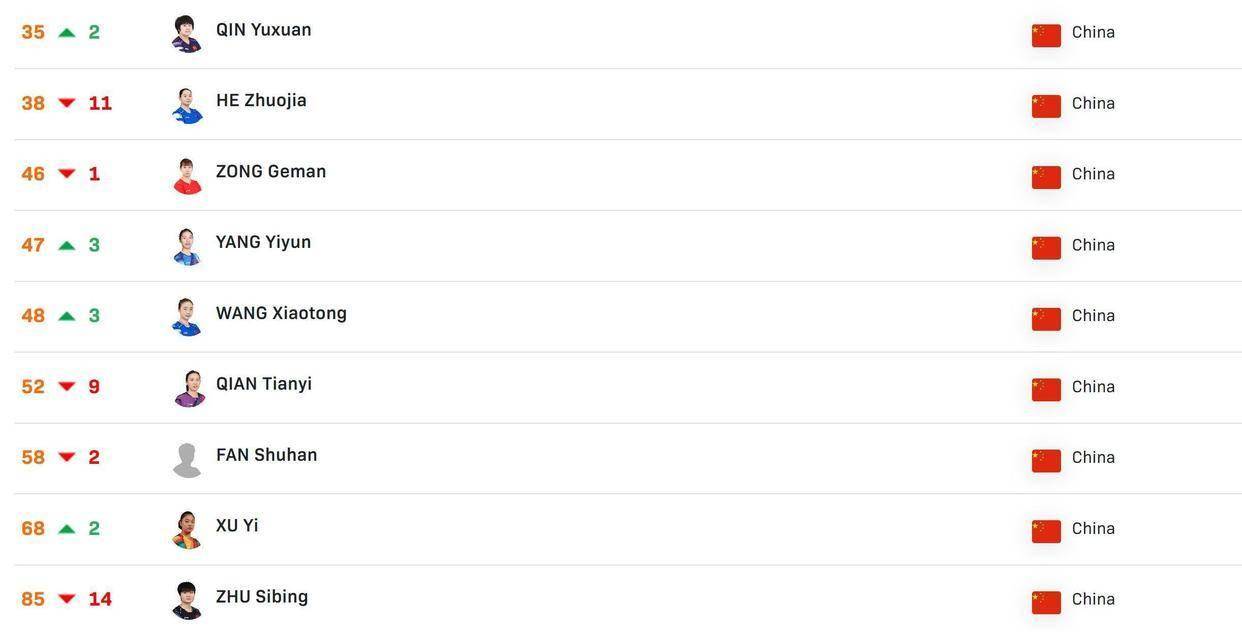Open HE Zhuojia's player profile link

tap(261, 101)
